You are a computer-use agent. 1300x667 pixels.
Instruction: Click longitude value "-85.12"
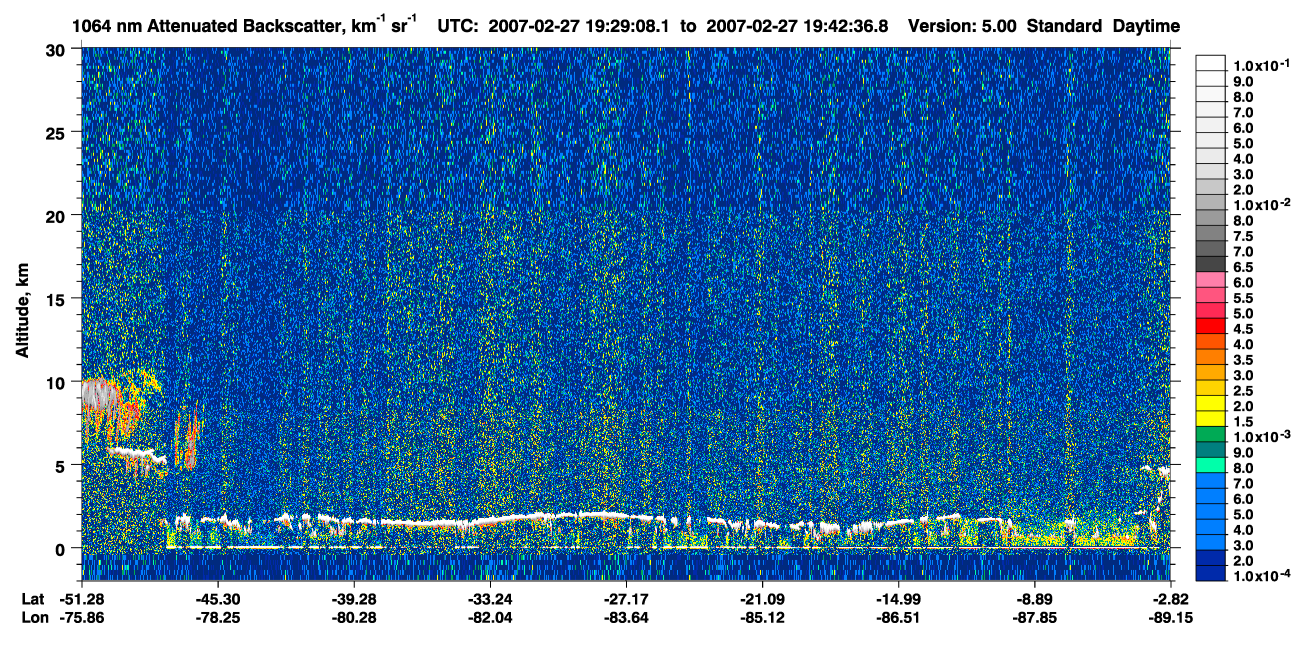[x=761, y=617]
